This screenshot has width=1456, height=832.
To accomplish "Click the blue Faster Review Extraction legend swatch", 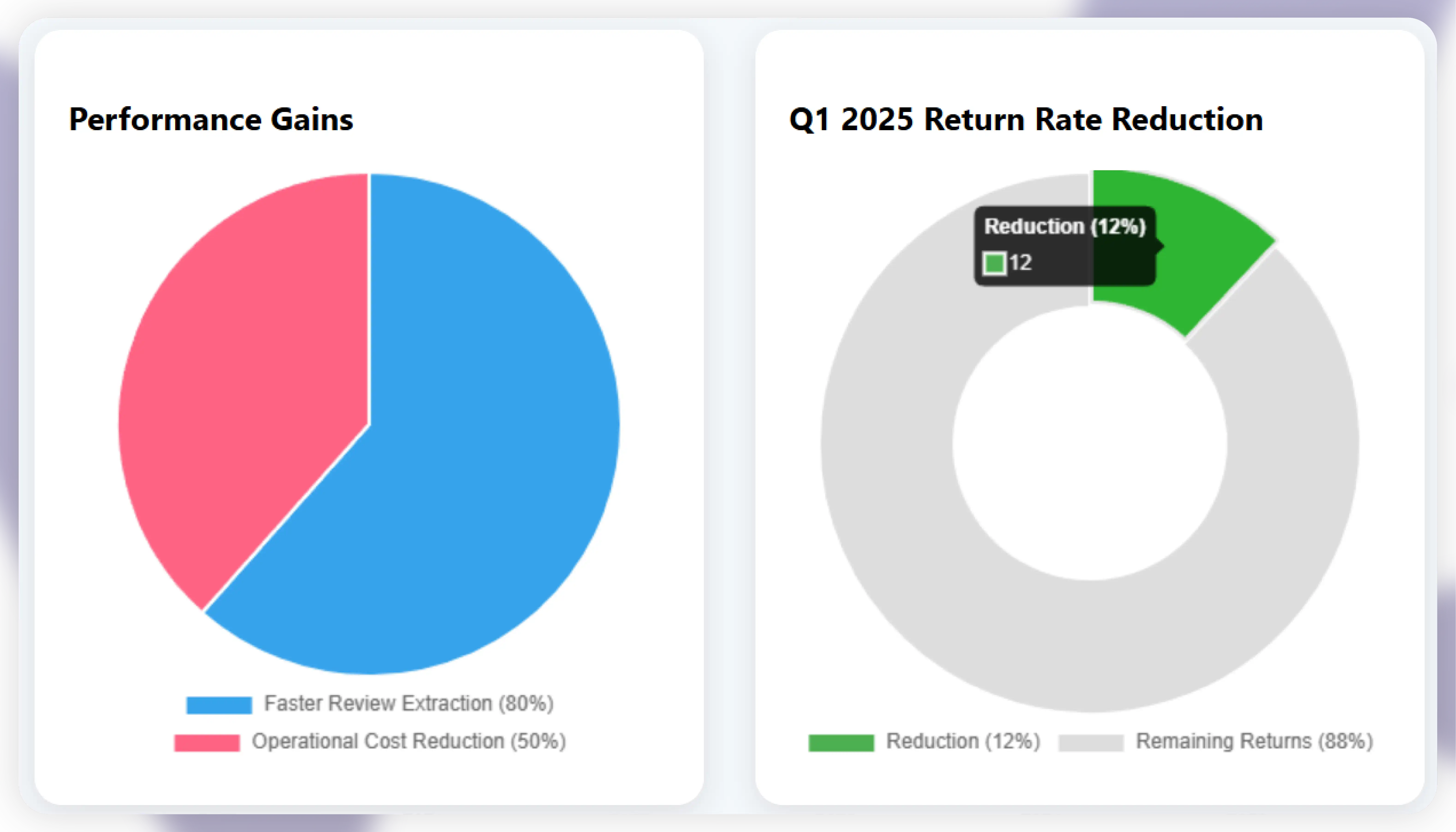I will (x=219, y=705).
